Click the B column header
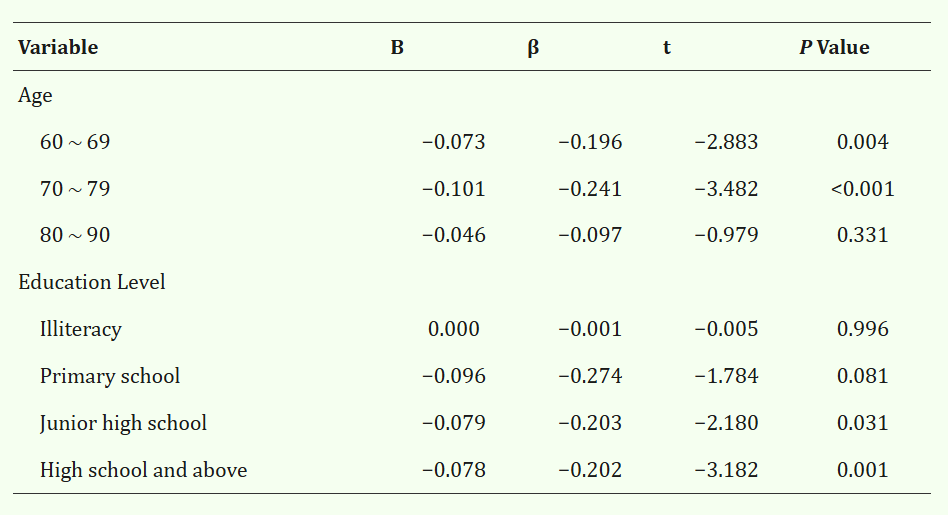 point(397,48)
